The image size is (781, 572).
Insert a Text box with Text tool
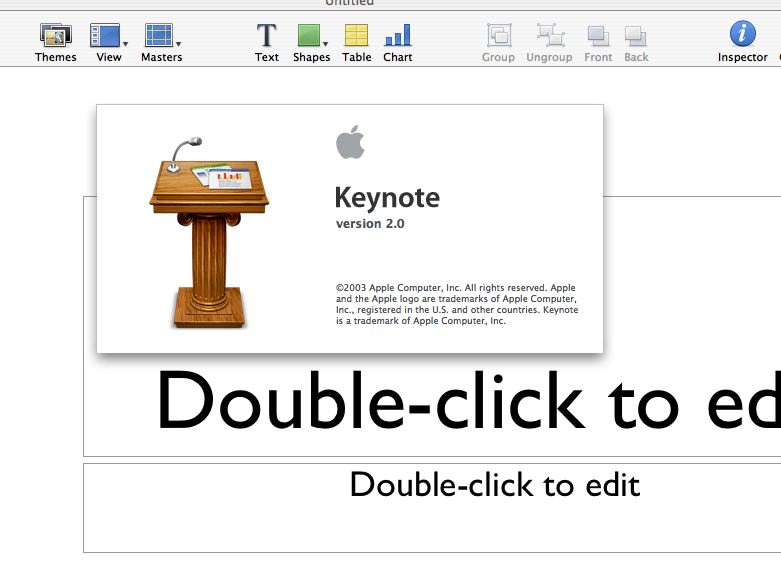[x=266, y=35]
